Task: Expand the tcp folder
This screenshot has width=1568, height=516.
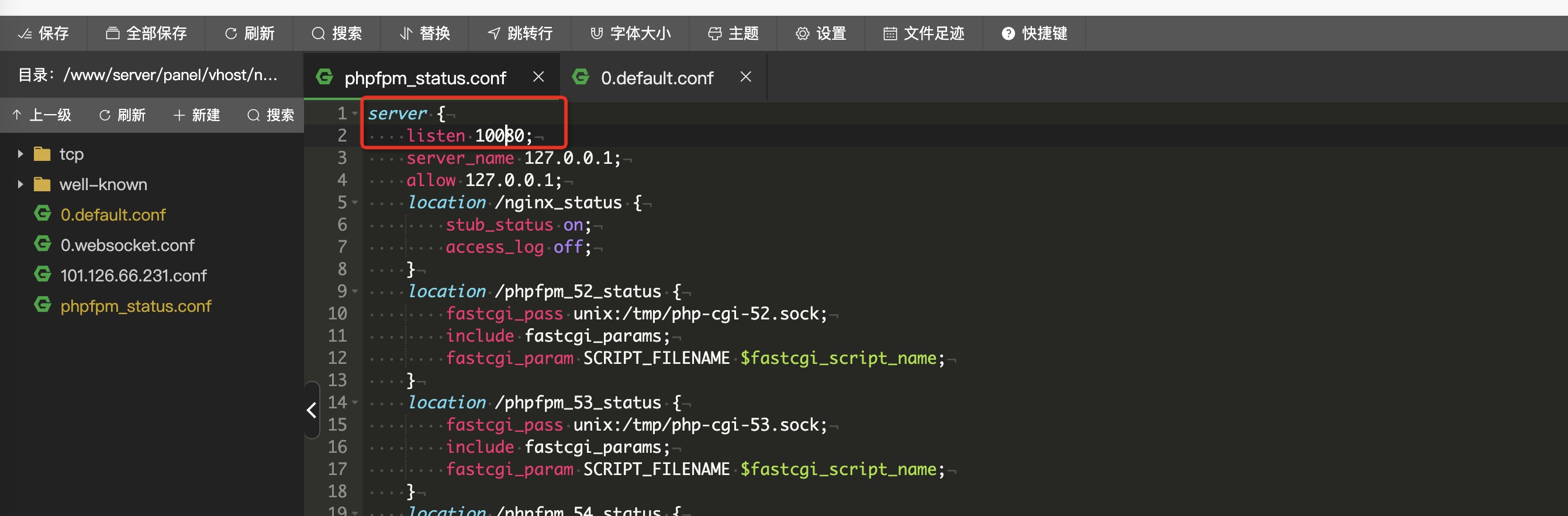Action: pyautogui.click(x=20, y=154)
